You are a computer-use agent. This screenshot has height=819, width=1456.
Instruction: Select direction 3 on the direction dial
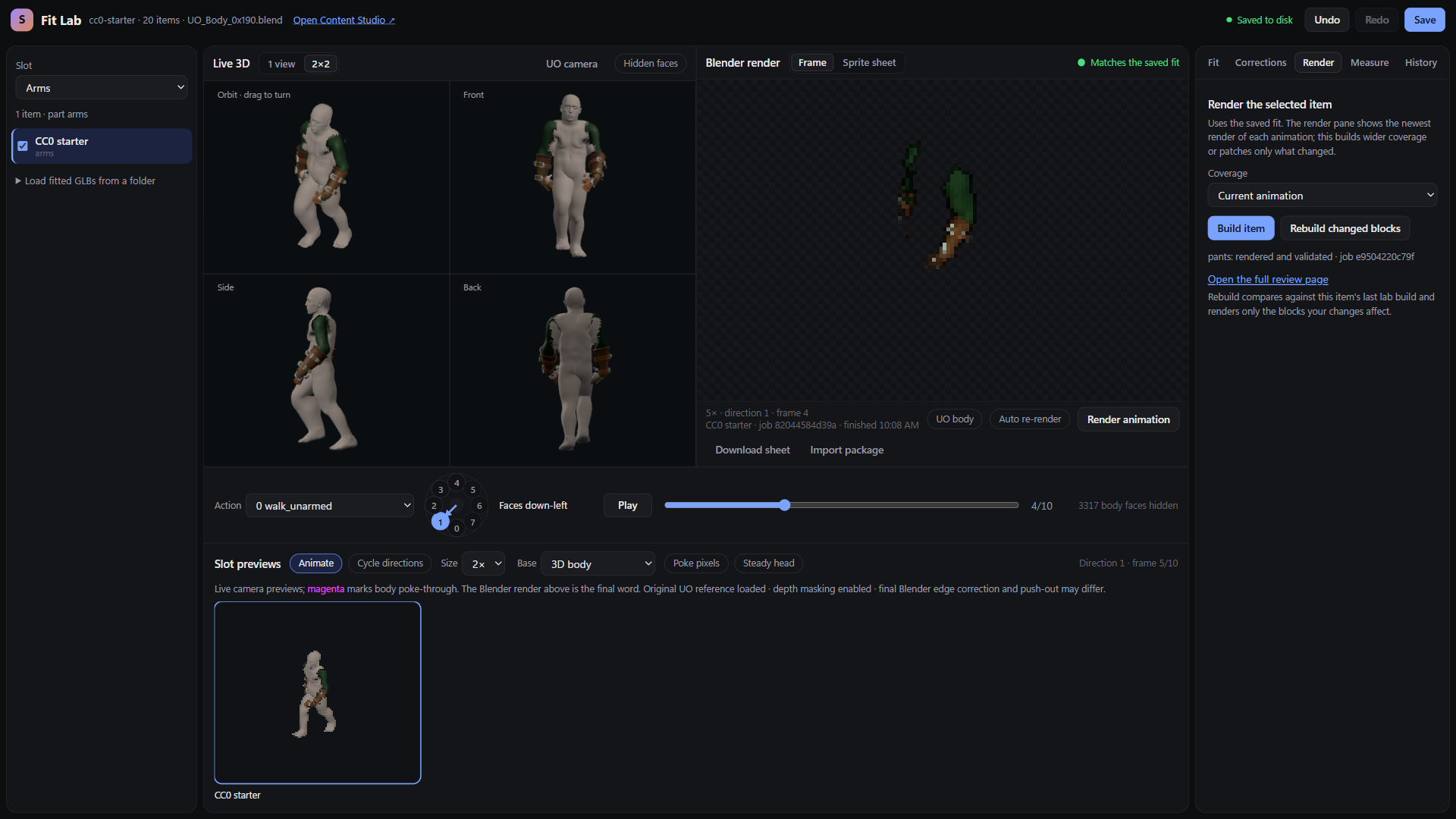[441, 490]
